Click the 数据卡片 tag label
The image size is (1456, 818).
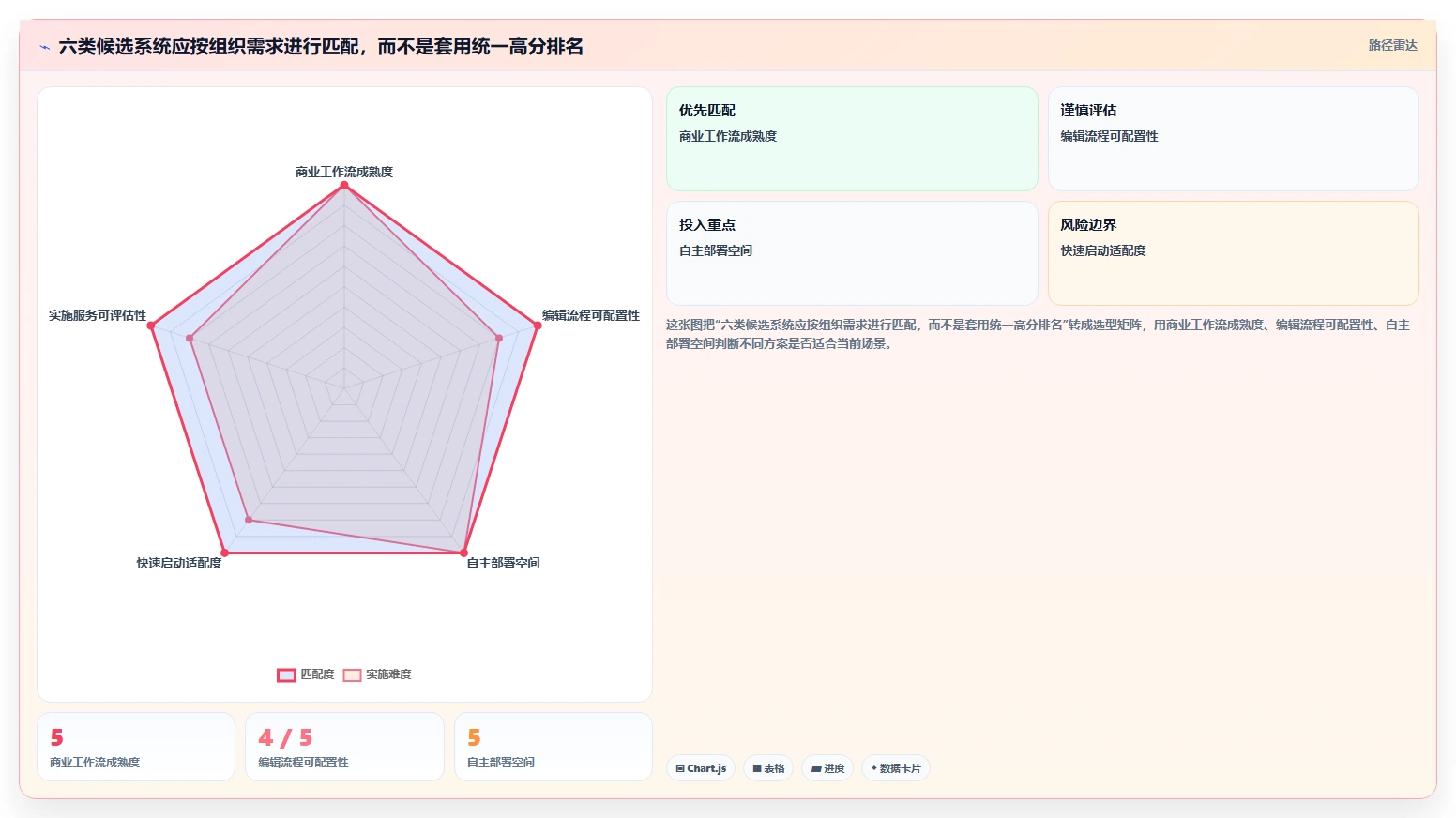click(900, 768)
